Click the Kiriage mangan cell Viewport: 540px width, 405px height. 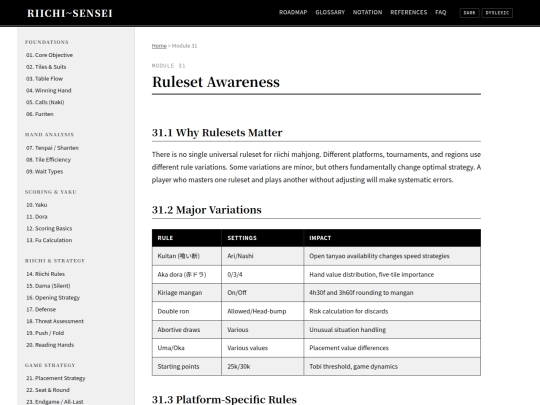click(x=187, y=293)
